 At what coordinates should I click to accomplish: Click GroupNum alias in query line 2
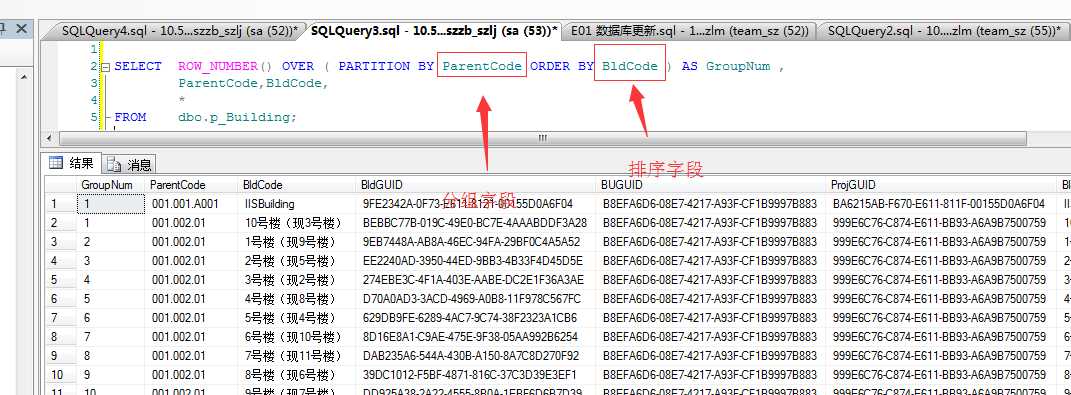(x=738, y=66)
